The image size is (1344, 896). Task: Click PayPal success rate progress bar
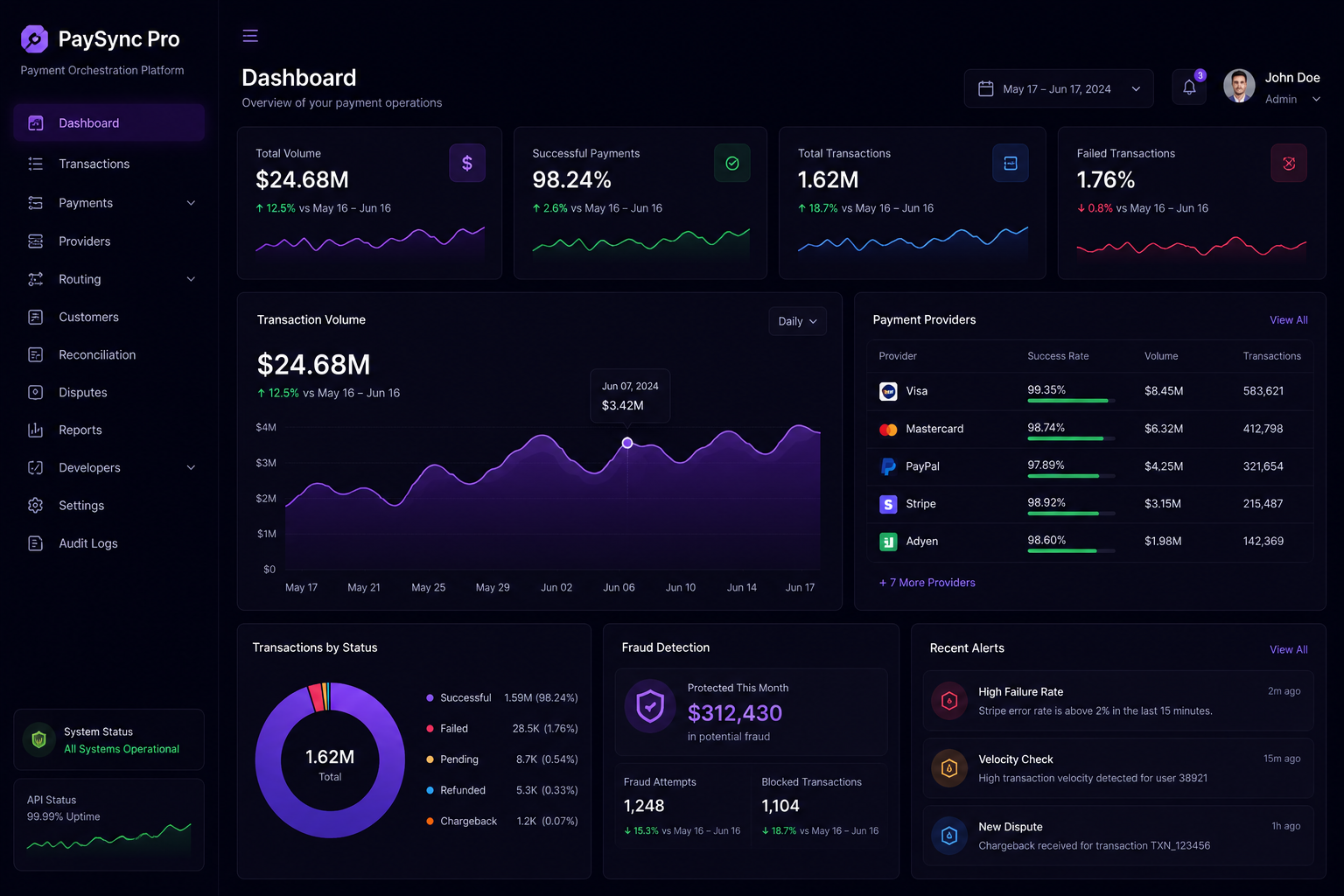(x=1071, y=476)
